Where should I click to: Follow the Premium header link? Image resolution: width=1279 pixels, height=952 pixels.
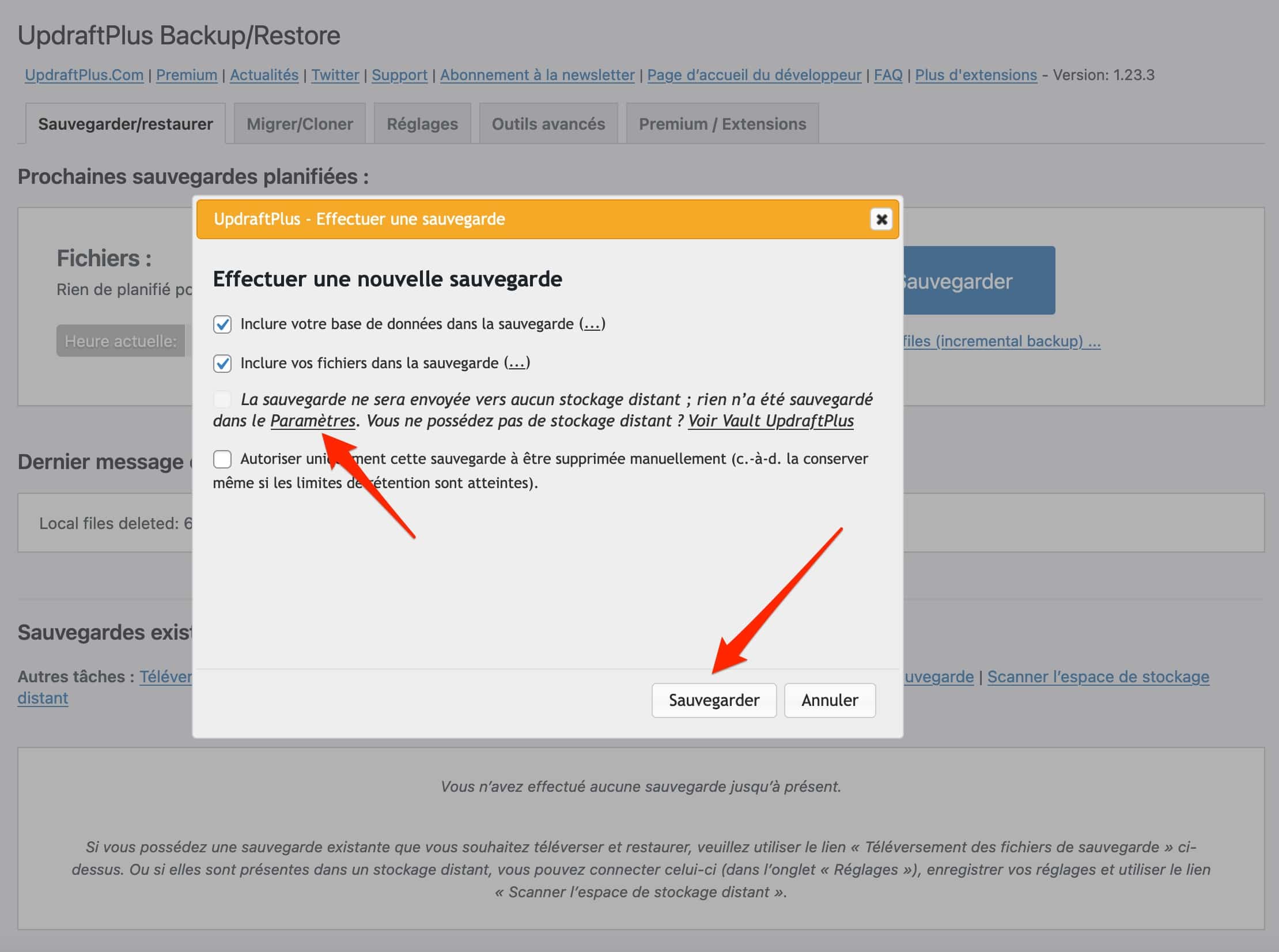(x=187, y=75)
